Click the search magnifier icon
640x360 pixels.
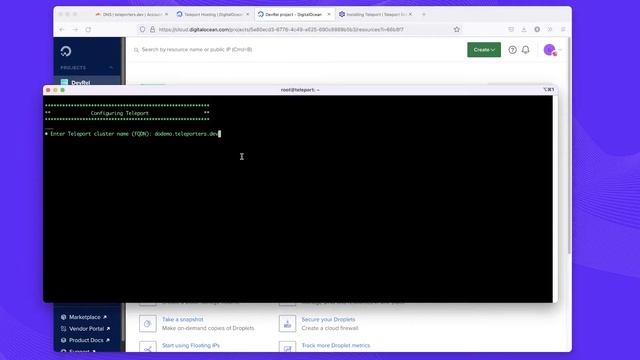coord(136,50)
